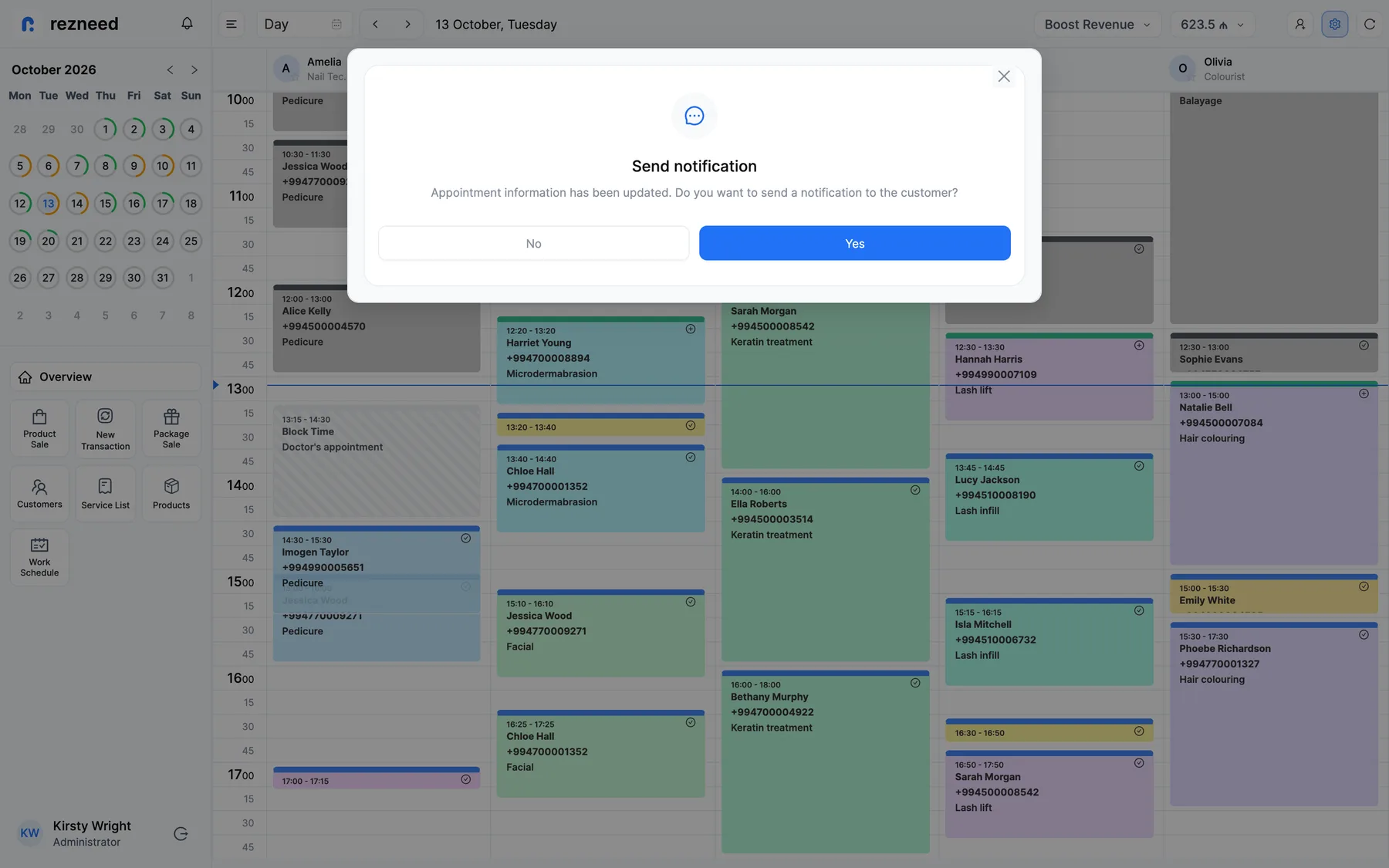Open Package Sale
1389x868 pixels.
(x=171, y=428)
